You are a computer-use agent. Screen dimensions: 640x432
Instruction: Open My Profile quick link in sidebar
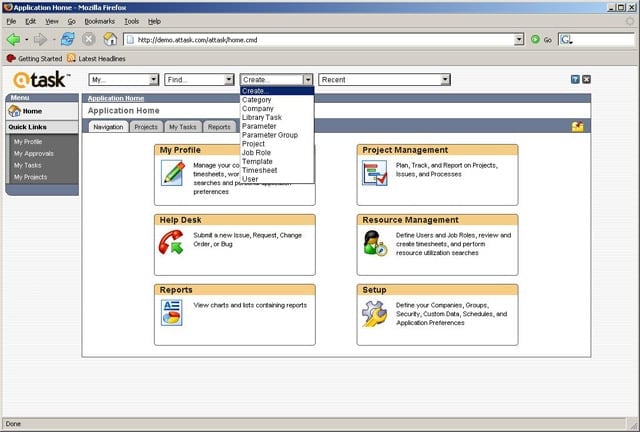pyautogui.click(x=28, y=142)
